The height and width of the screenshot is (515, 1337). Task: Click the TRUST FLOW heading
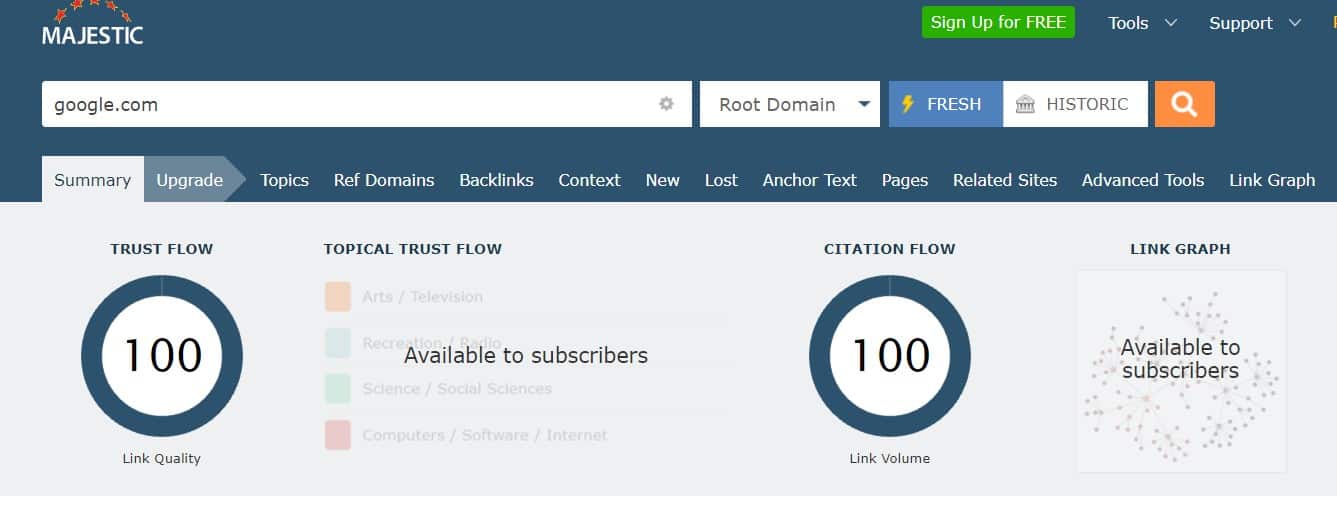[x=162, y=249]
